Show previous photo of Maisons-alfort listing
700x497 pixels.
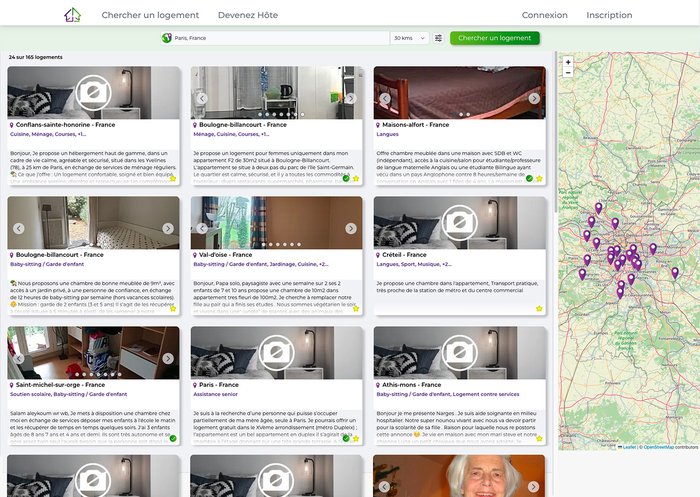point(385,98)
